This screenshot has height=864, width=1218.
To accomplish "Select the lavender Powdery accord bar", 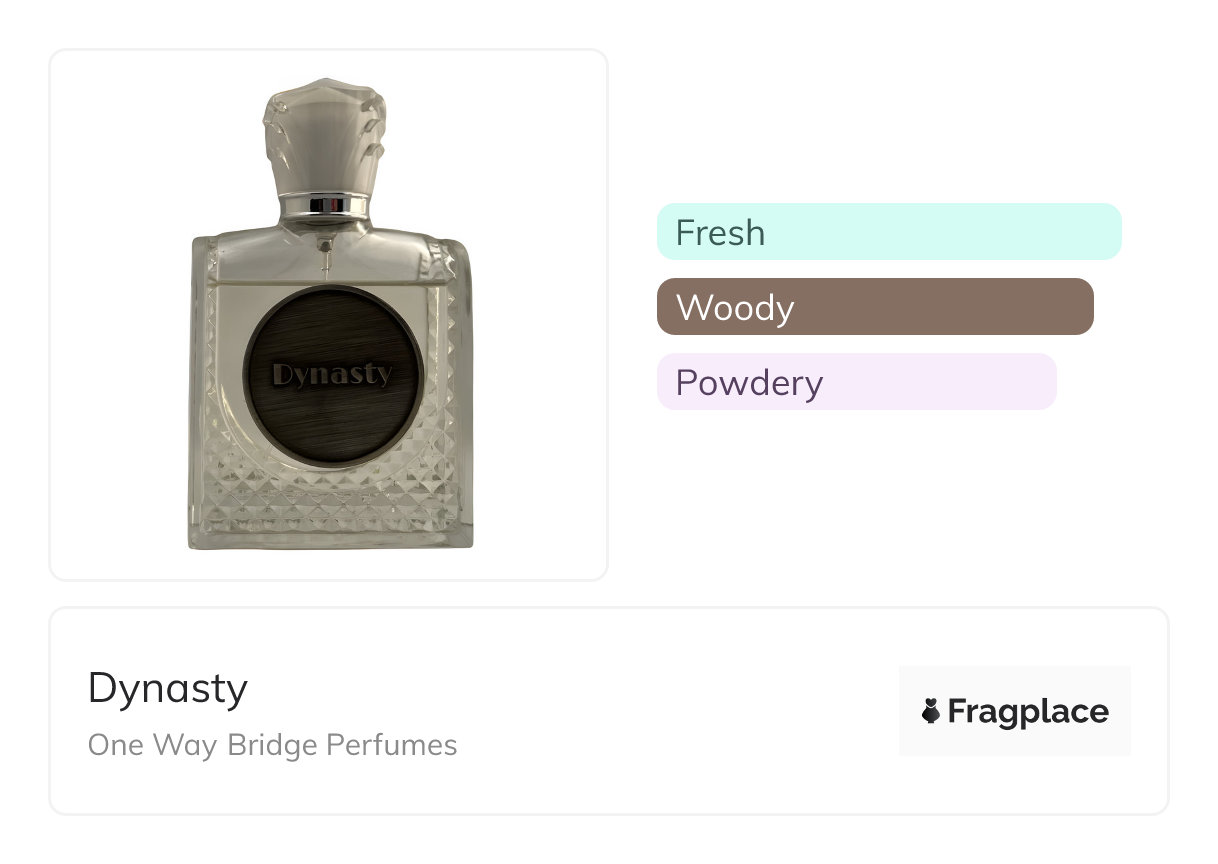I will (x=856, y=382).
